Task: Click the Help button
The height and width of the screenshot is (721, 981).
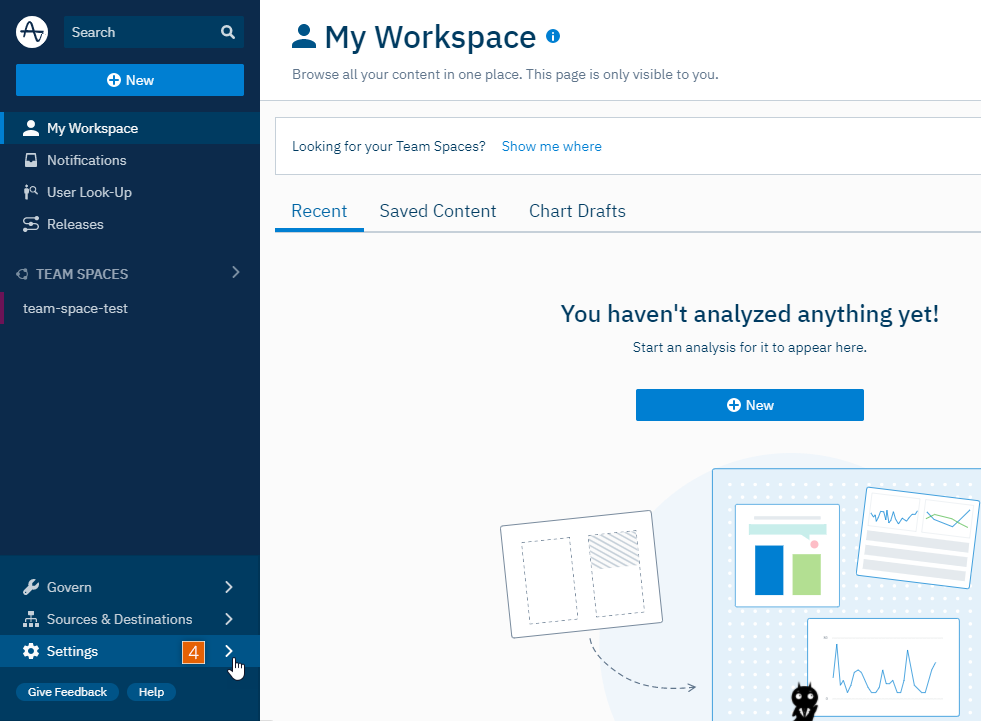Action: pyautogui.click(x=151, y=692)
